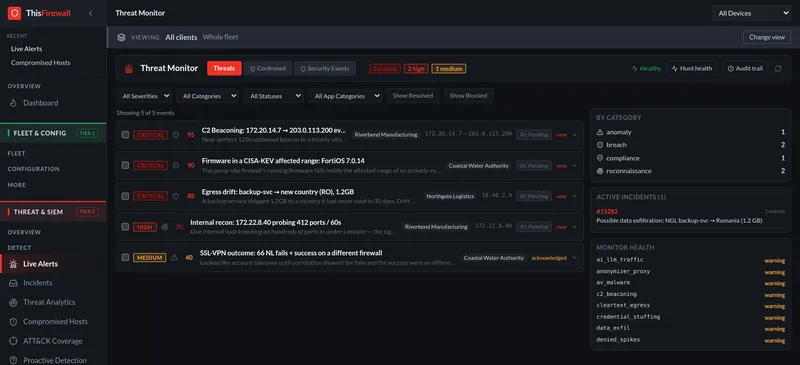Click the c2_beaconing monitor health entry
This screenshot has width=800, height=365.
pos(690,295)
